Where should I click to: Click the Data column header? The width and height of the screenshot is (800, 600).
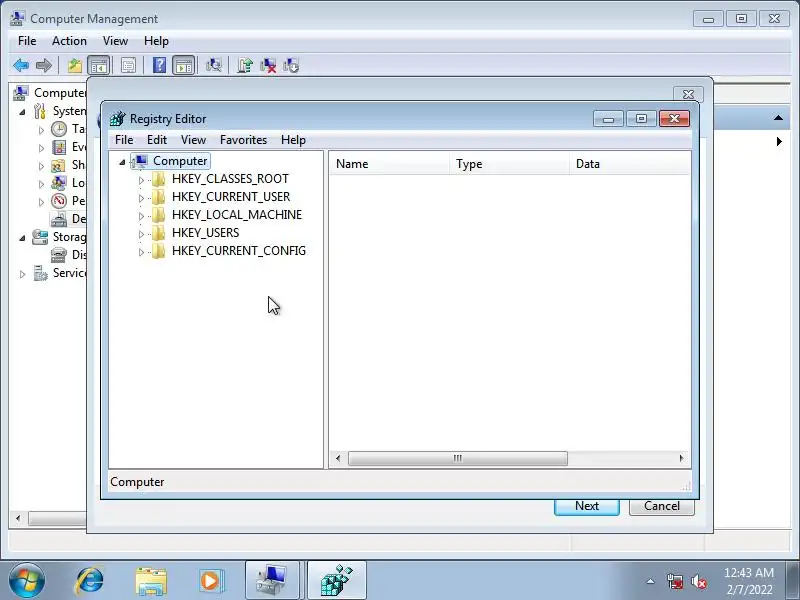(629, 164)
